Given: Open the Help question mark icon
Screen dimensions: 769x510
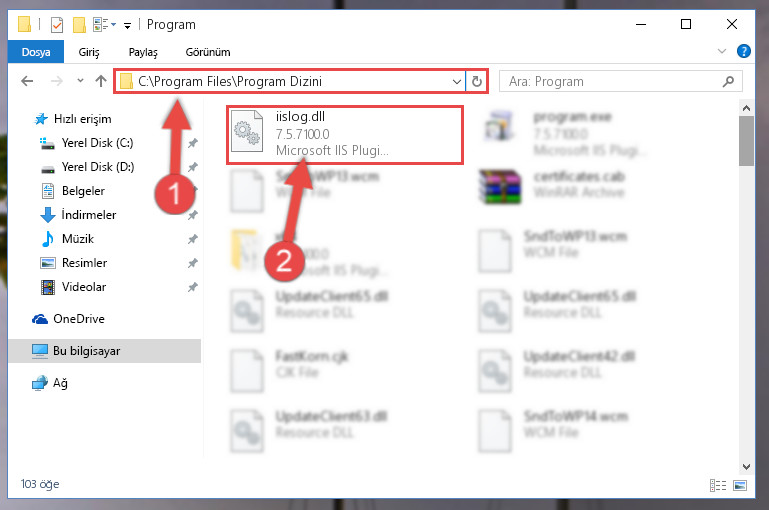Looking at the screenshot, I should [x=743, y=51].
